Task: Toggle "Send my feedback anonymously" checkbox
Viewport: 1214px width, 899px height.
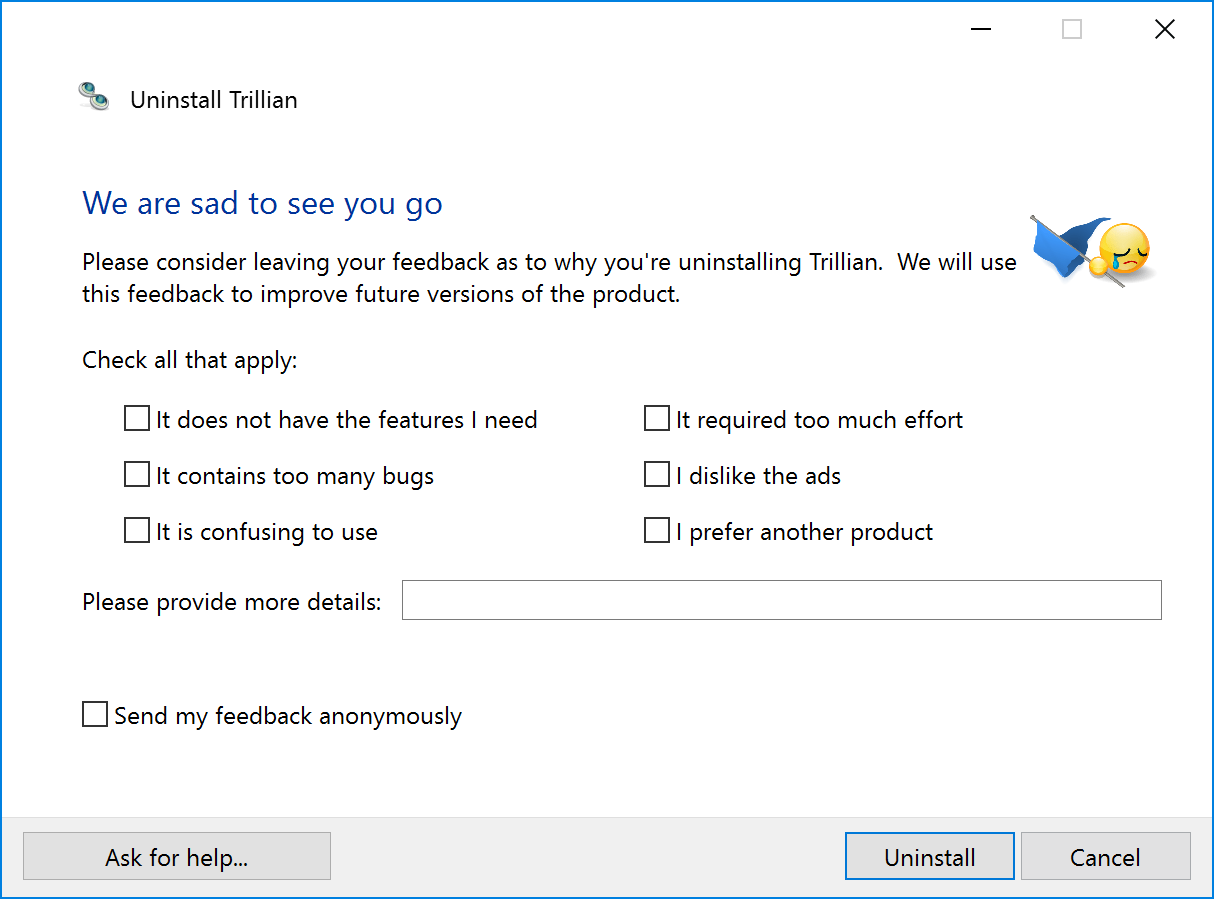Action: coord(95,715)
